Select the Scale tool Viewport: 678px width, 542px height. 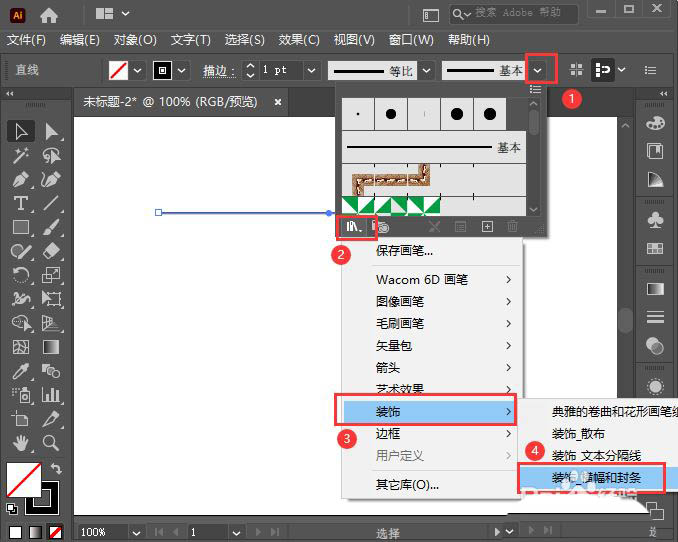51,275
